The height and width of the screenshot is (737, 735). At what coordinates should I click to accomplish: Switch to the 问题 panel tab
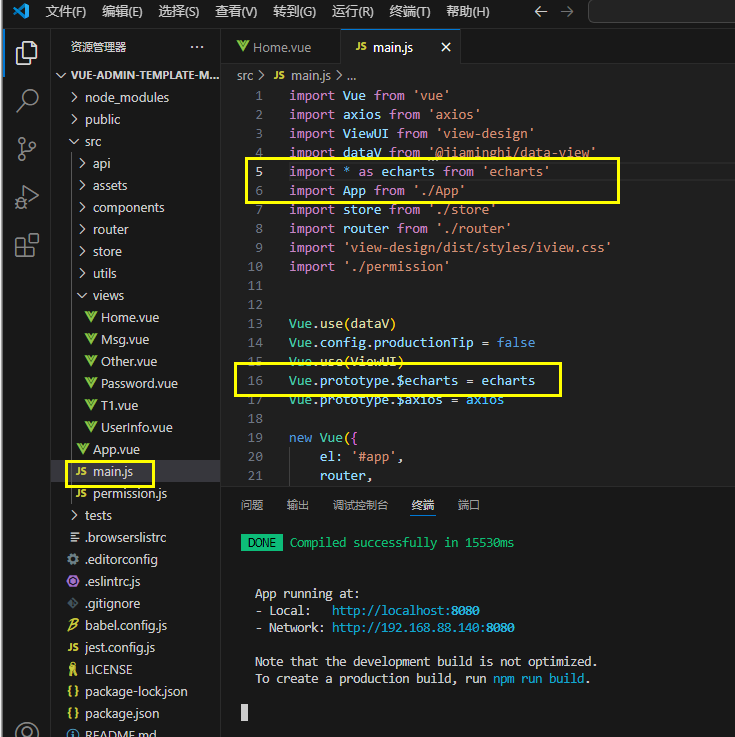point(252,505)
